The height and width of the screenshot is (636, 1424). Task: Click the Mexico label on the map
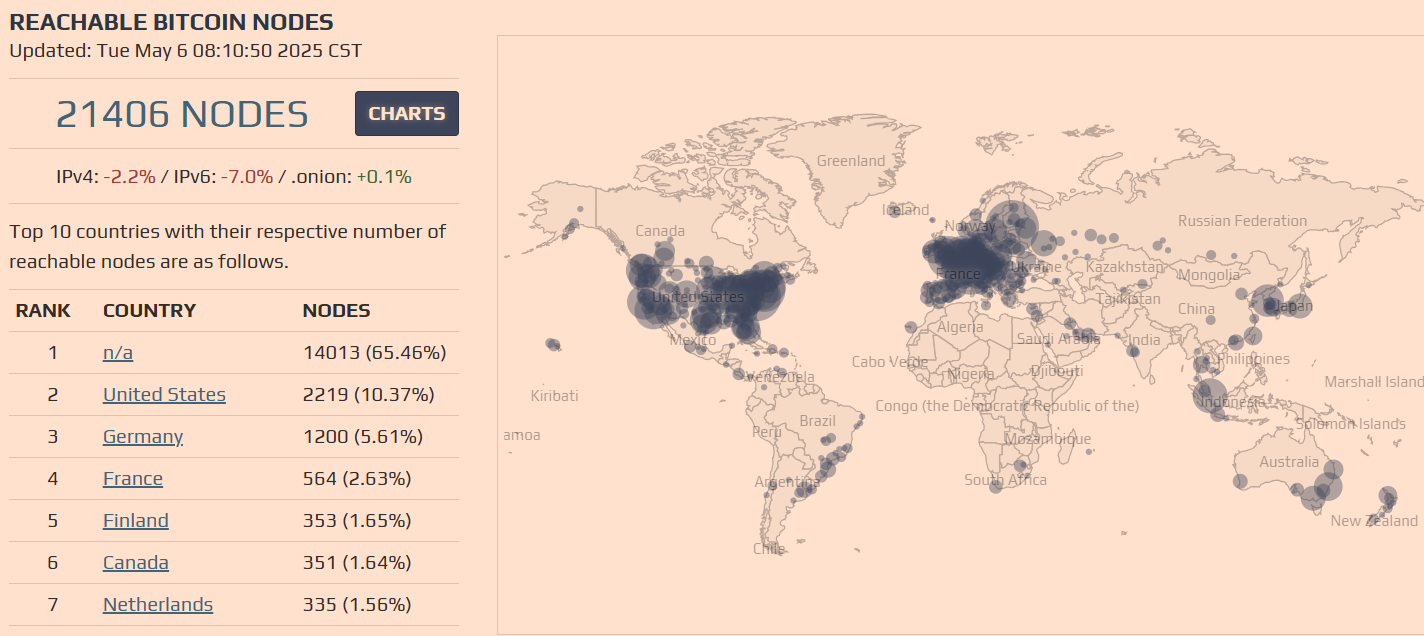[692, 341]
